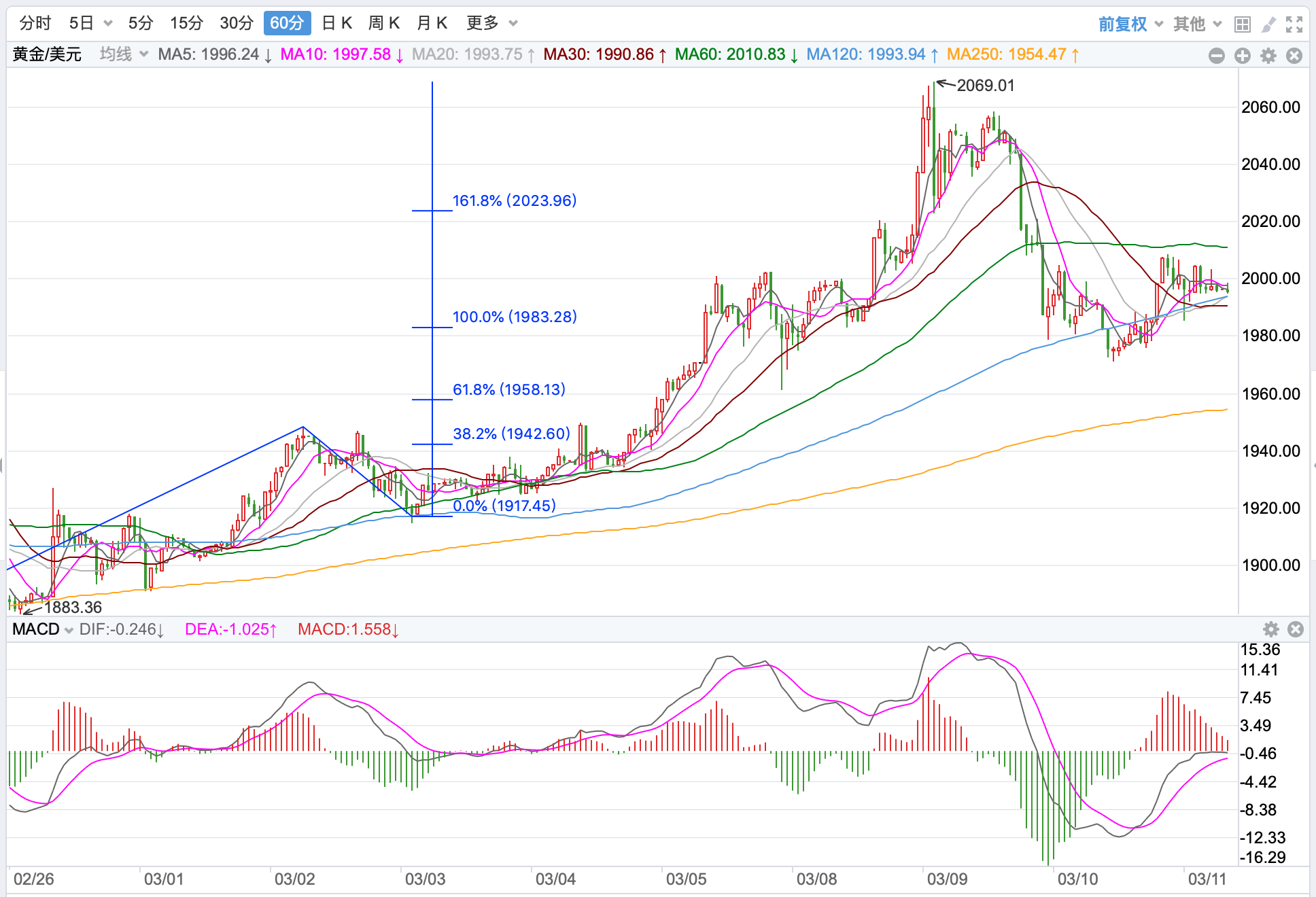Open the 均线 indicator type dropdown
Image resolution: width=1316 pixels, height=897 pixels.
coord(123,54)
